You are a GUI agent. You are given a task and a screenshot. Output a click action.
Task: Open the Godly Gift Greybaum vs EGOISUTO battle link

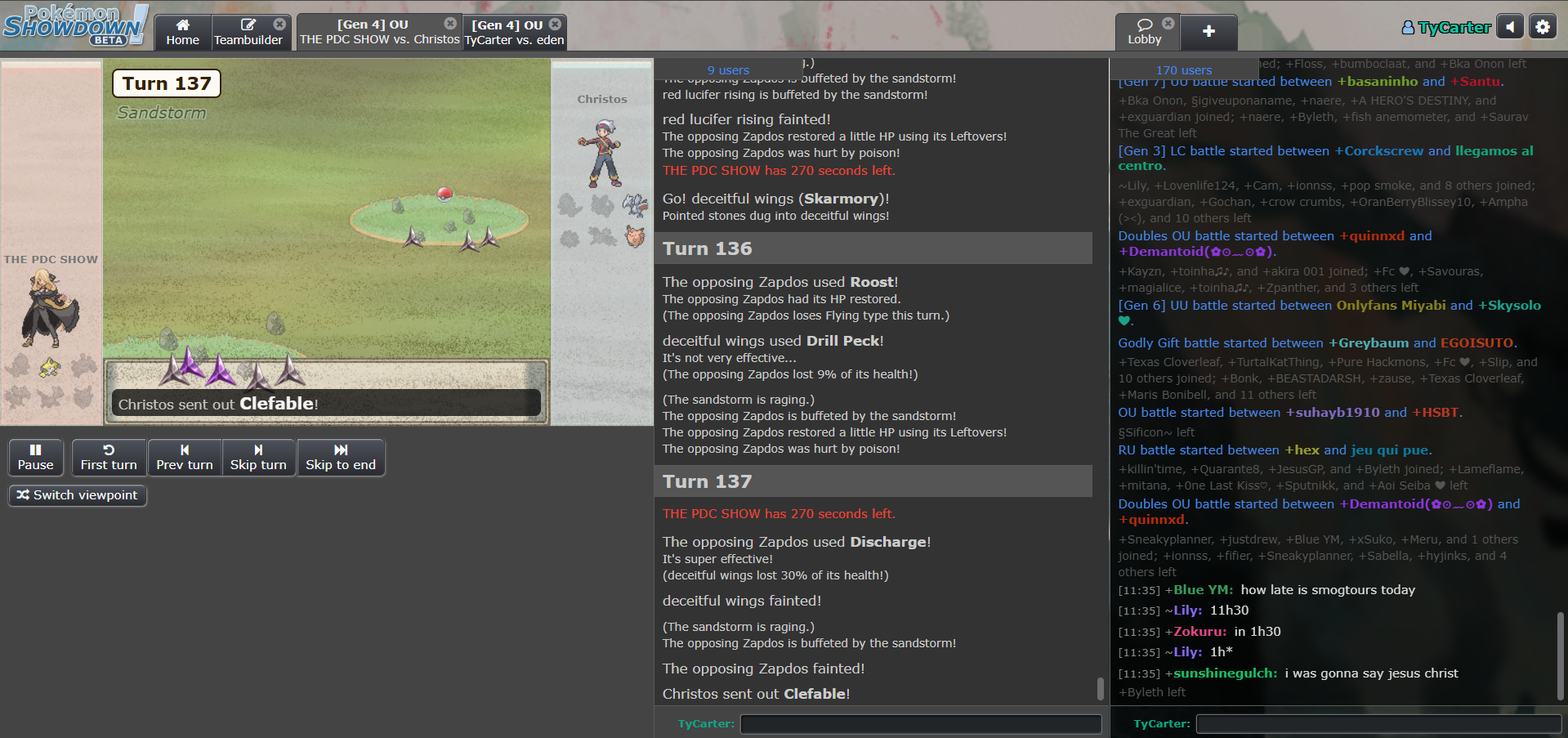coord(1317,343)
